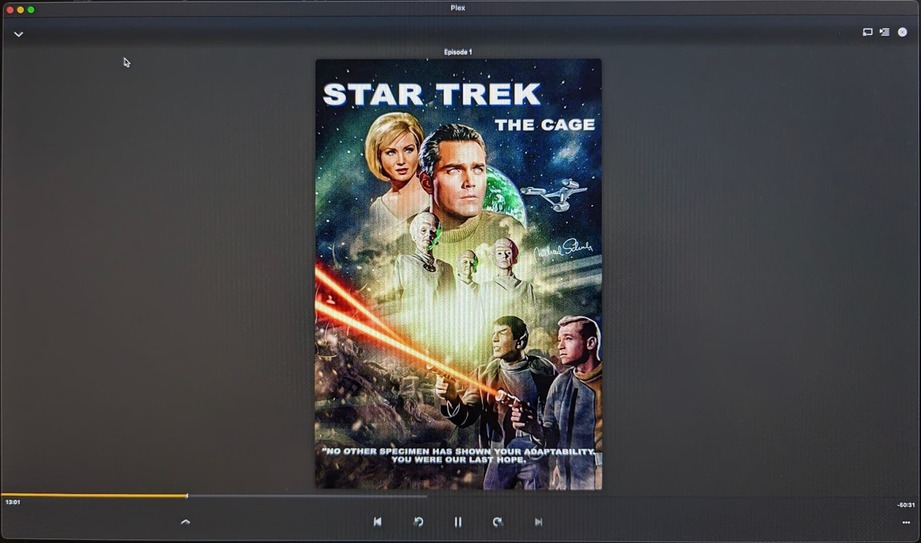This screenshot has height=543, width=921.
Task: Collapse the player with the top-left chevron
Action: coord(18,34)
